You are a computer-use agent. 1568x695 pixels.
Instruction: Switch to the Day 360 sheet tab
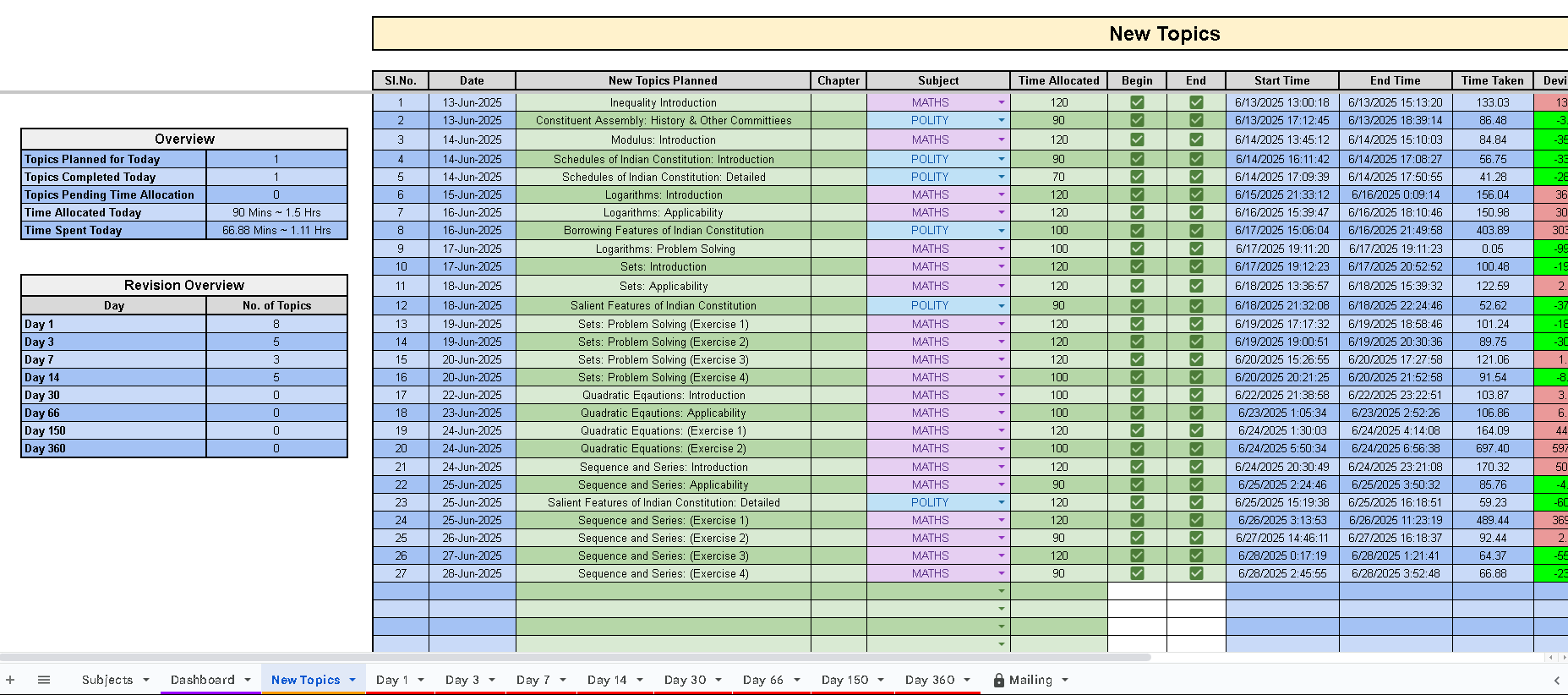pyautogui.click(x=930, y=680)
